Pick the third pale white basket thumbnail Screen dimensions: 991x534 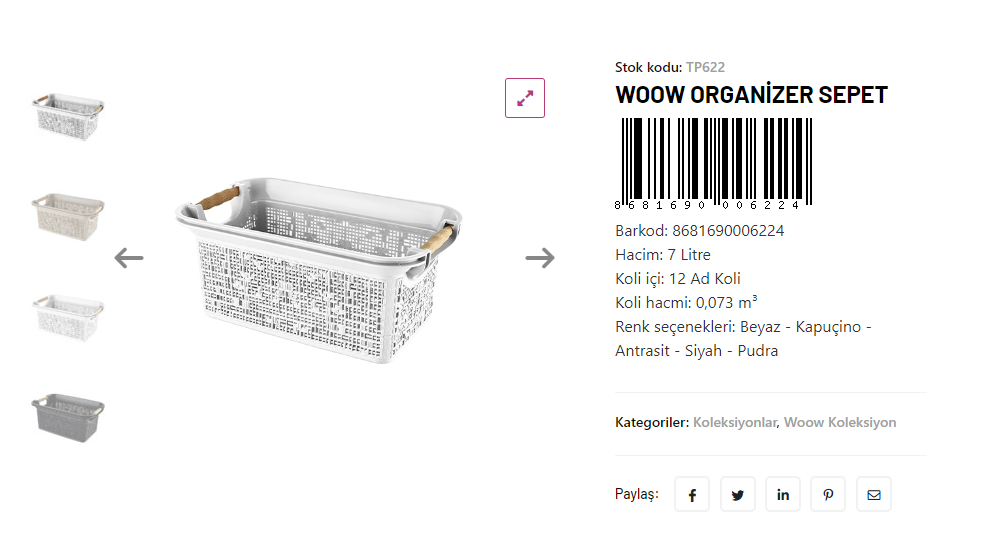(69, 314)
